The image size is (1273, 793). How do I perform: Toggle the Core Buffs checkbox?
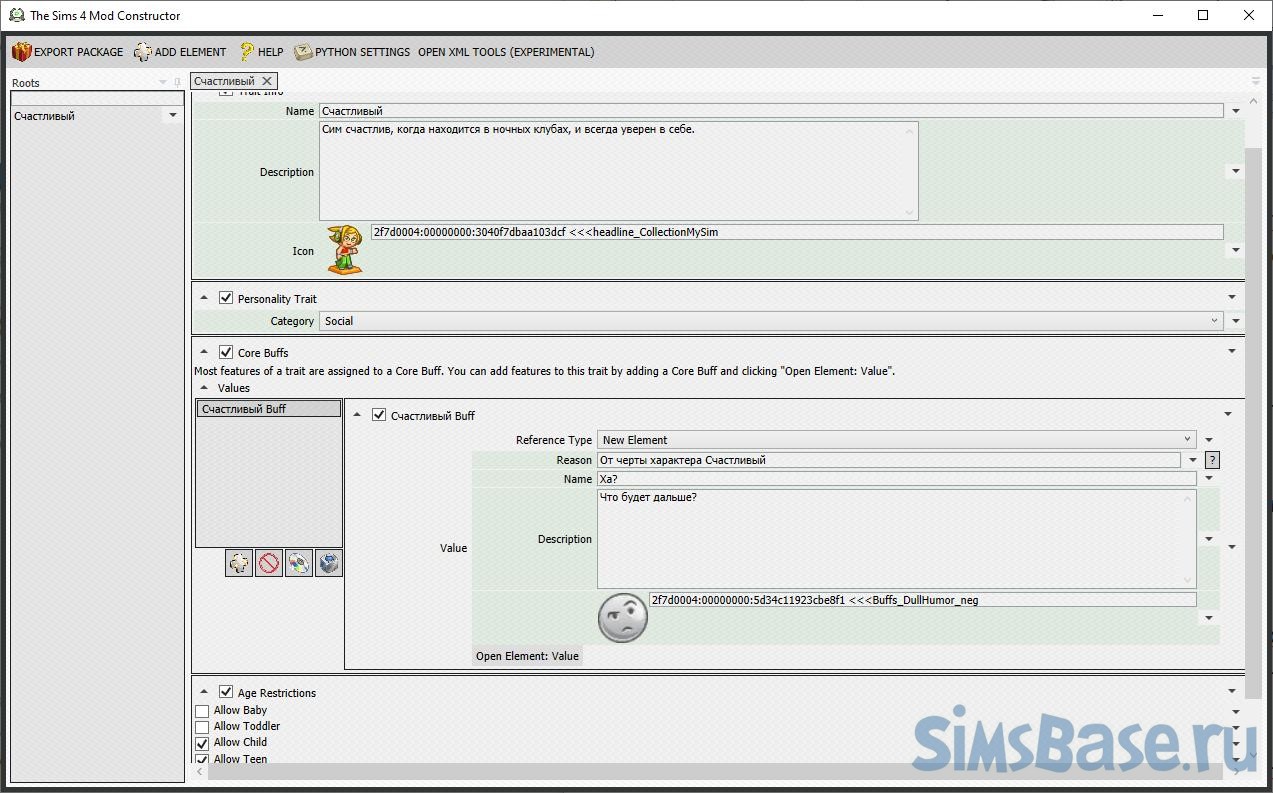(x=226, y=352)
